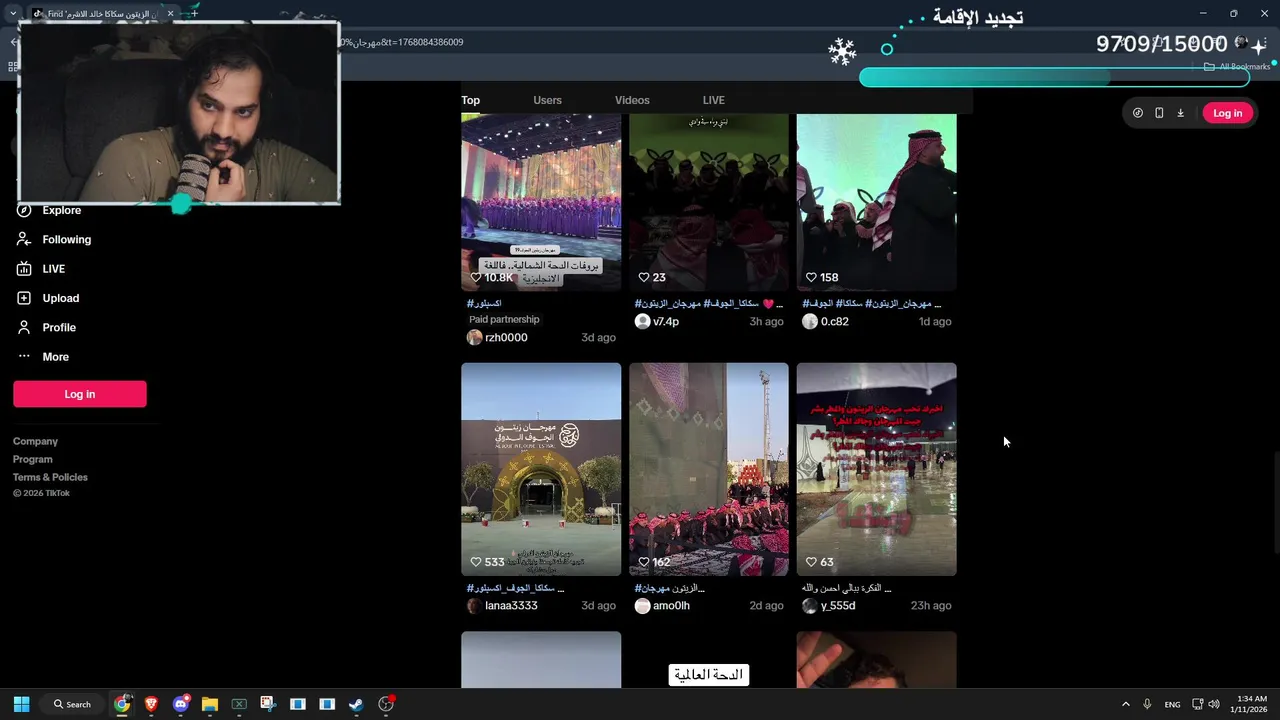Click the phone app icon near Log in
This screenshot has width=1280, height=720.
[x=1159, y=113]
